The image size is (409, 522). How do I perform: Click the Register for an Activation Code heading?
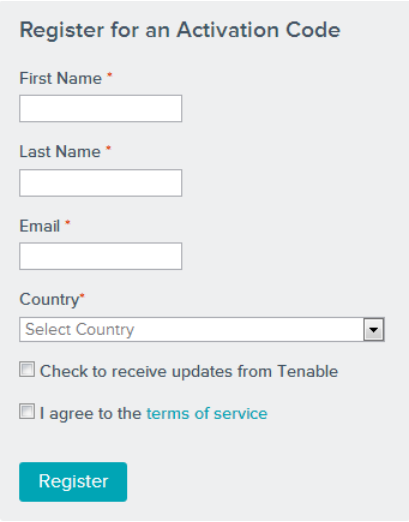coord(180,30)
